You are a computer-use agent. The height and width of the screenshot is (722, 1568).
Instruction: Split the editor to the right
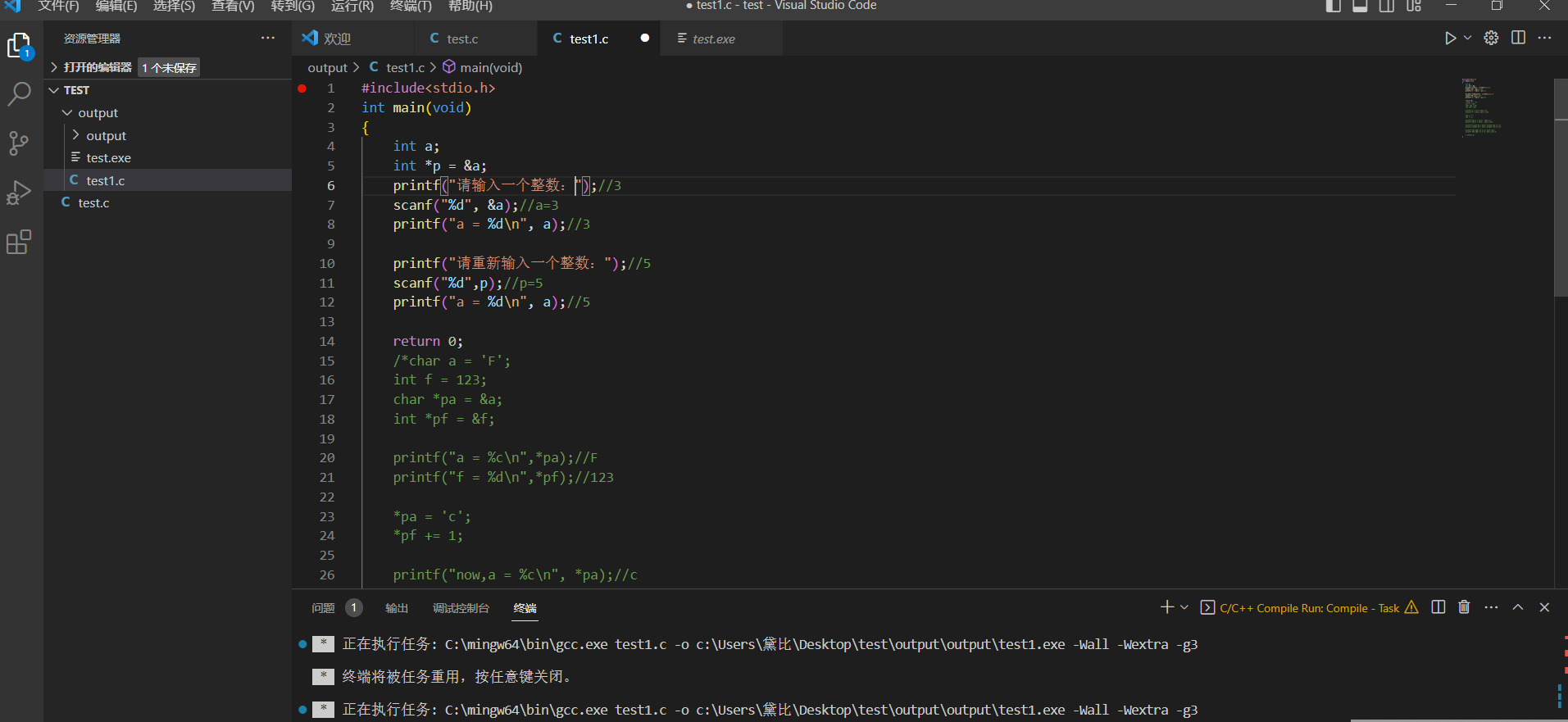[x=1518, y=39]
